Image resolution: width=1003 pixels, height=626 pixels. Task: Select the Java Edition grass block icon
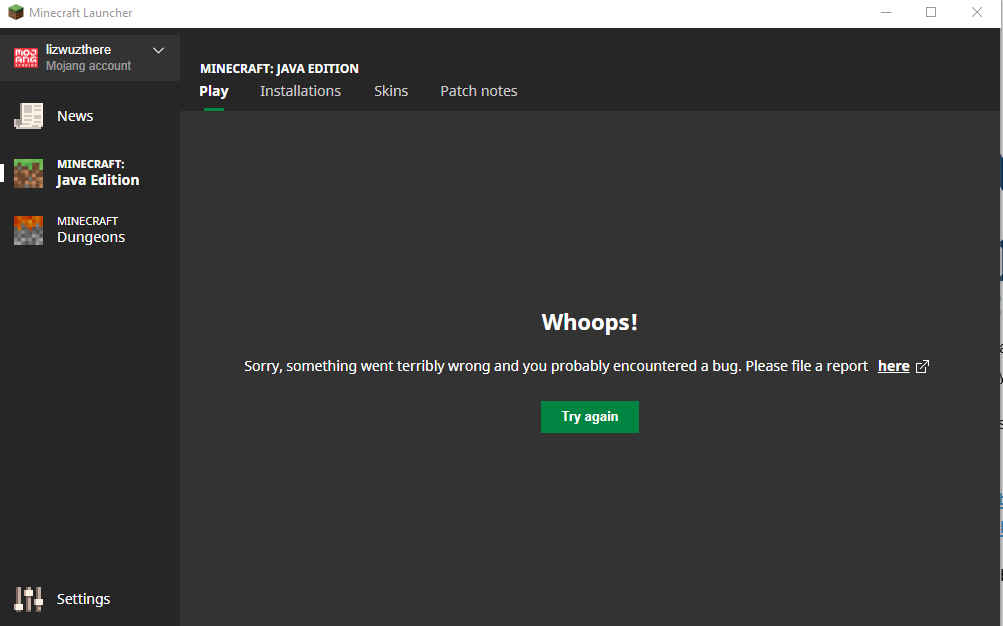click(29, 173)
